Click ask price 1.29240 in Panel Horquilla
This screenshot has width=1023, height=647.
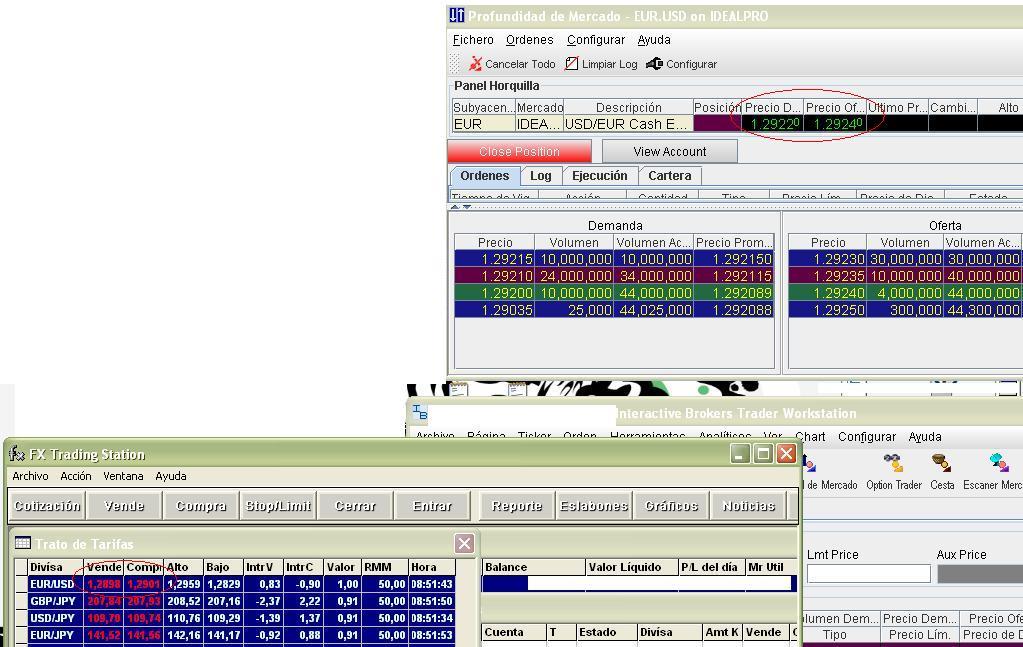pyautogui.click(x=834, y=123)
